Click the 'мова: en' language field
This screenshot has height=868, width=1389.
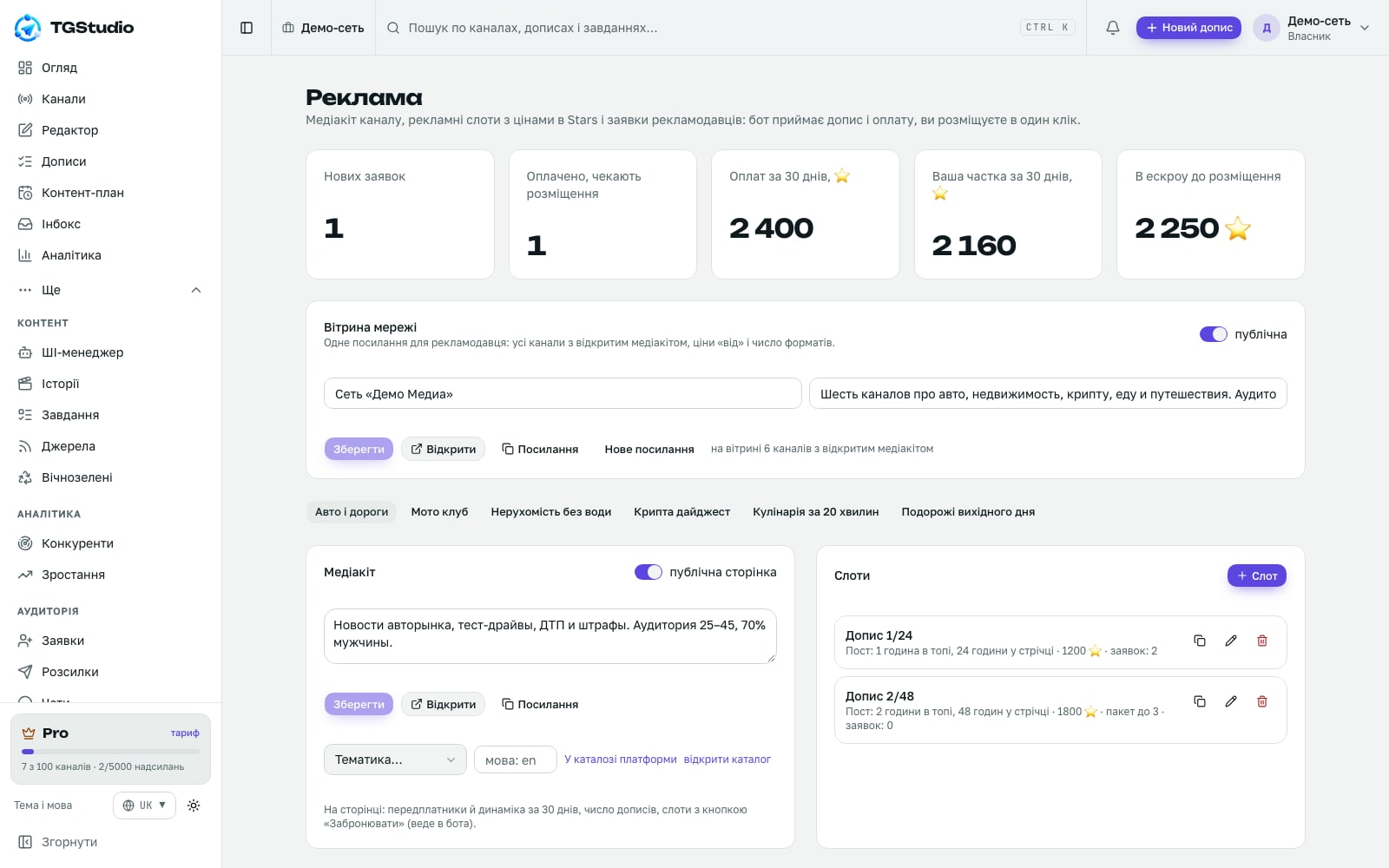click(x=516, y=759)
